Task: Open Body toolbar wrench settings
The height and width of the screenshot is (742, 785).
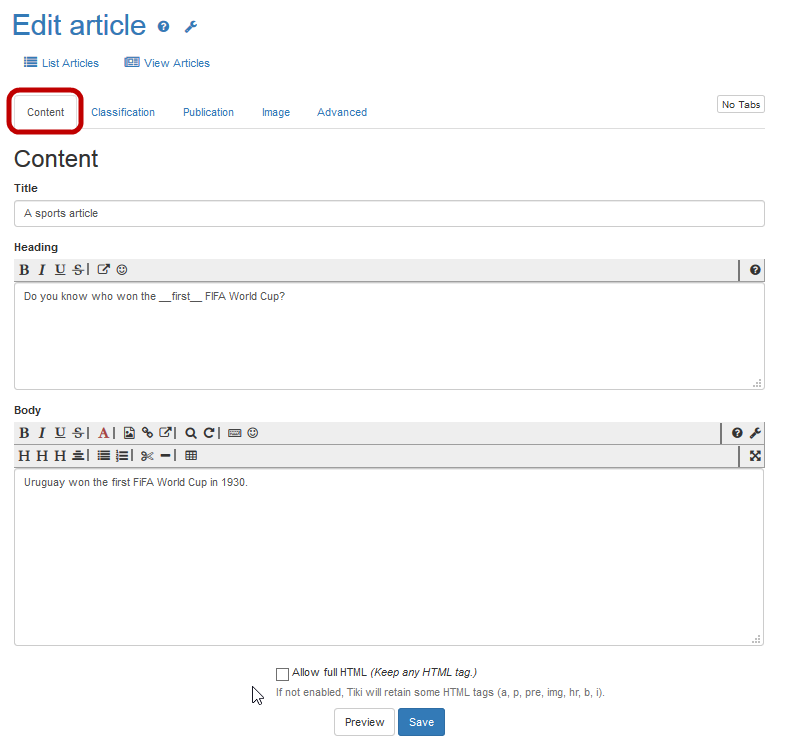Action: (755, 433)
